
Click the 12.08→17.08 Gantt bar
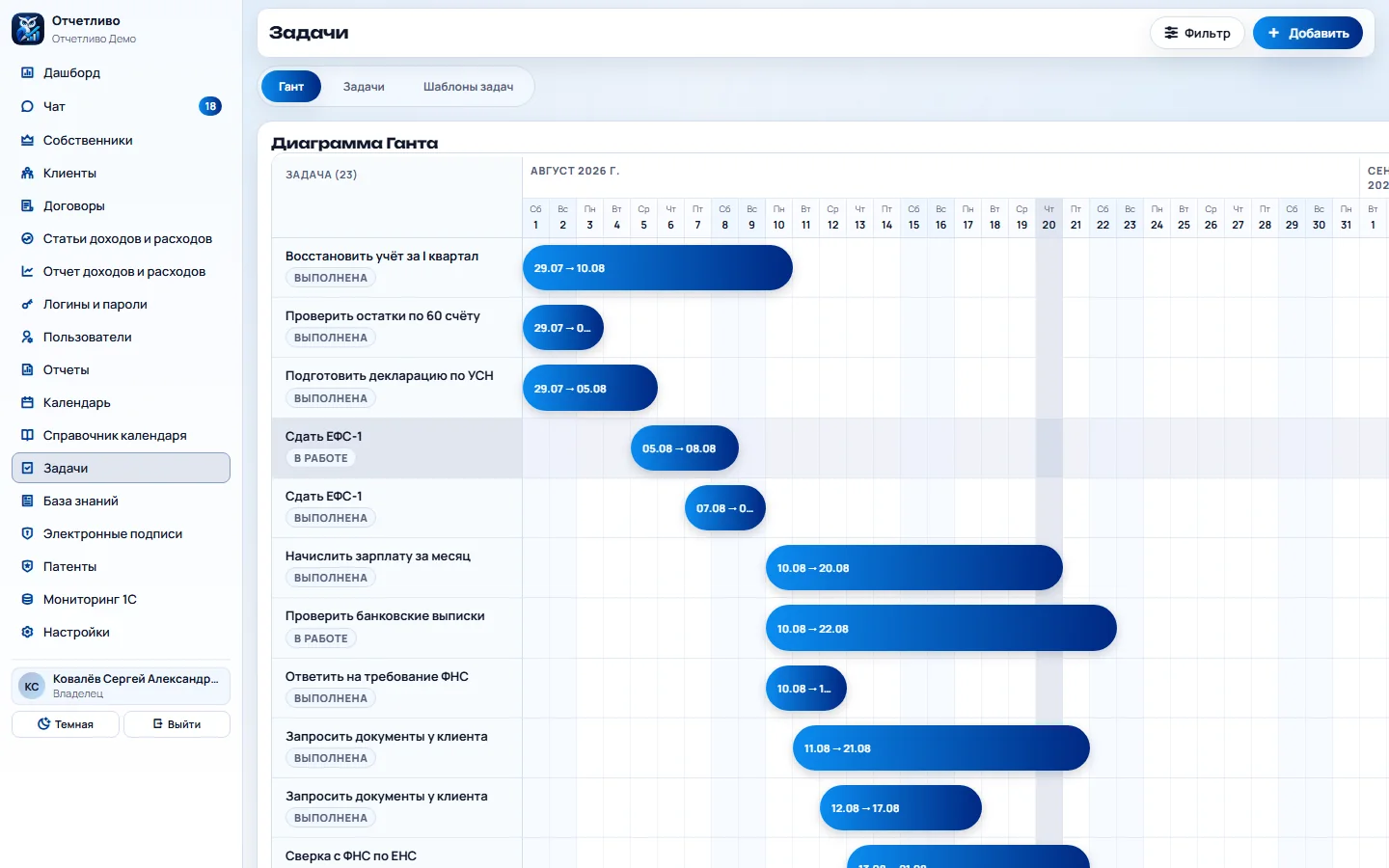pos(901,808)
